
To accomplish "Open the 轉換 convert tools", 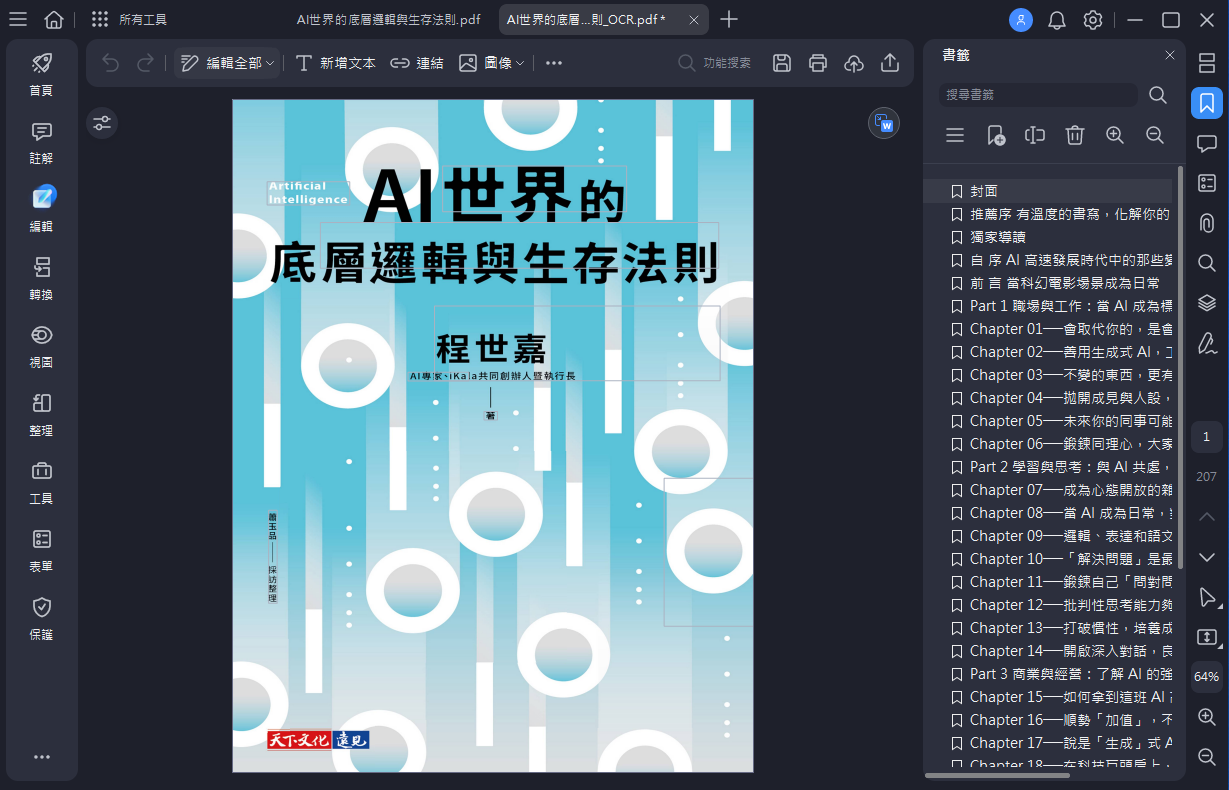I will pos(41,279).
